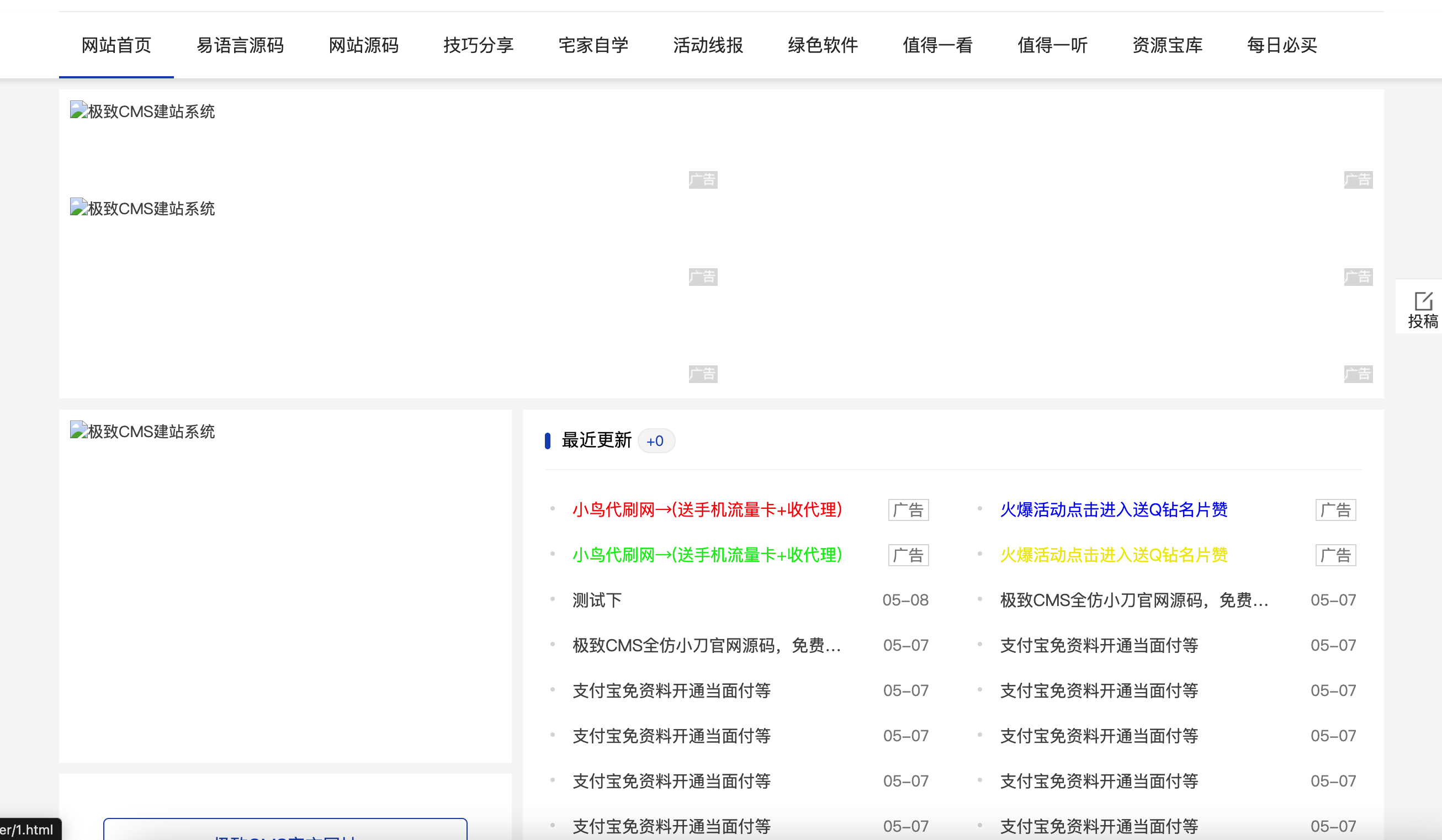Go to 宅家自学 section
The height and width of the screenshot is (840, 1442).
pos(593,45)
